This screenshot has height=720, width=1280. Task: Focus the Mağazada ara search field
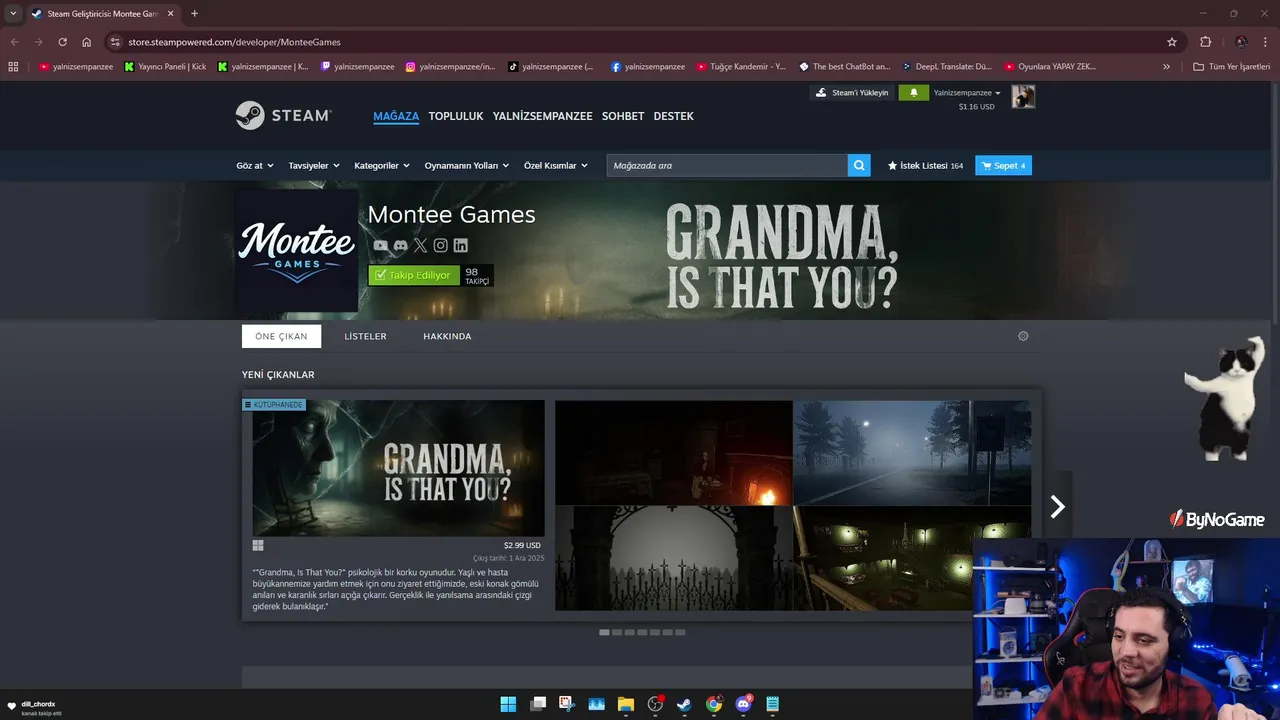click(727, 165)
